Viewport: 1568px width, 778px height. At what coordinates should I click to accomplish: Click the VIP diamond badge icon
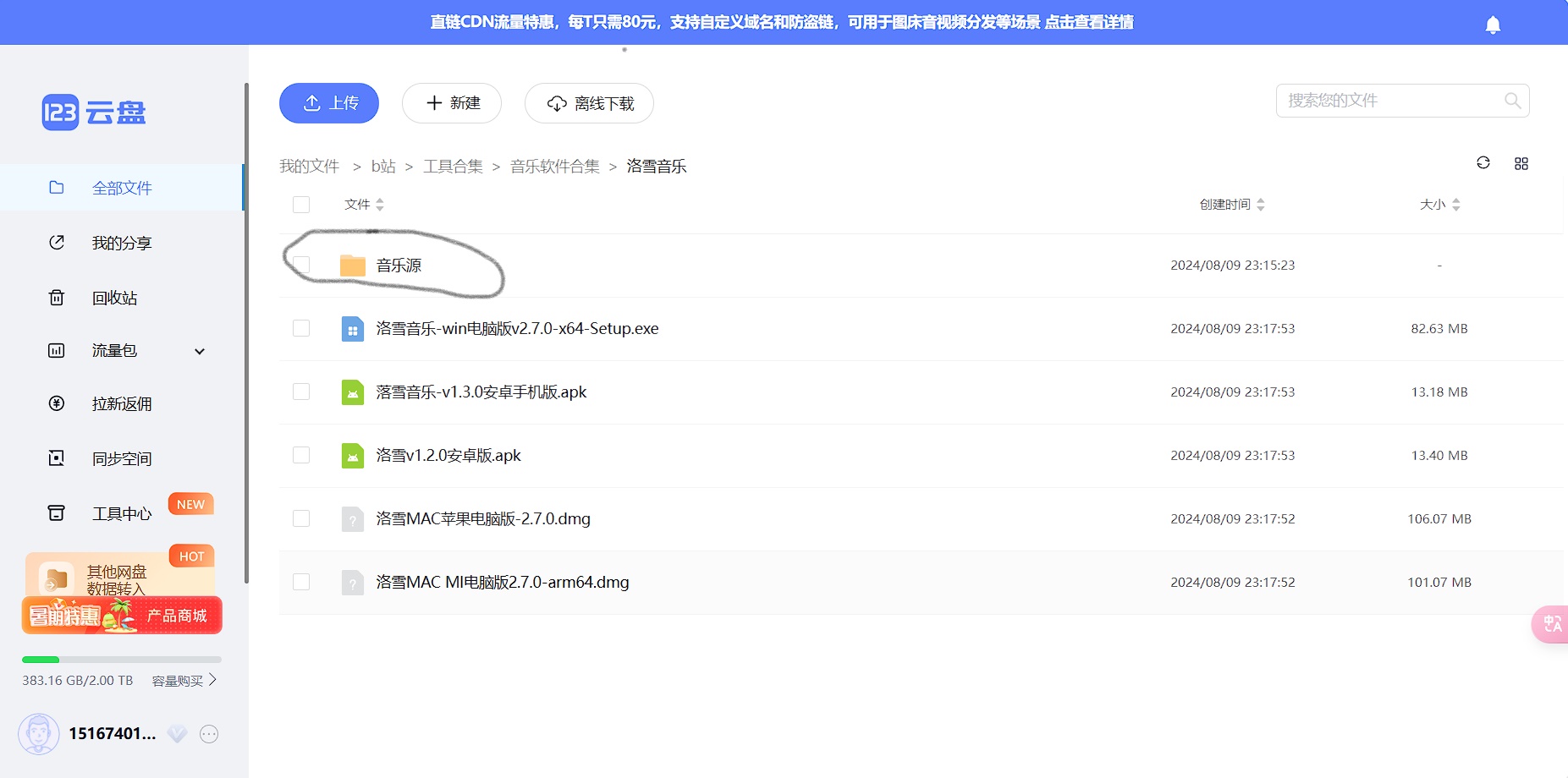tap(177, 734)
